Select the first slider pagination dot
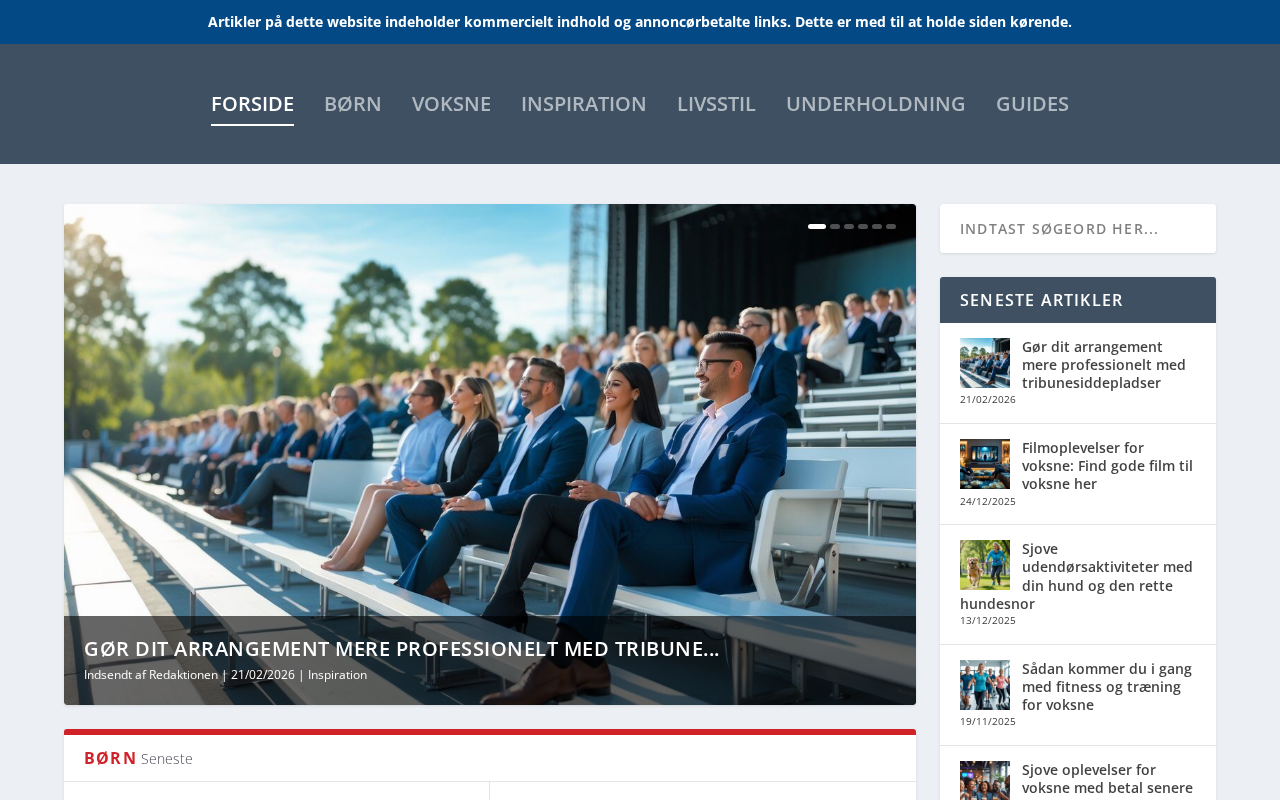Image resolution: width=1280 pixels, height=800 pixels. pyautogui.click(x=817, y=227)
